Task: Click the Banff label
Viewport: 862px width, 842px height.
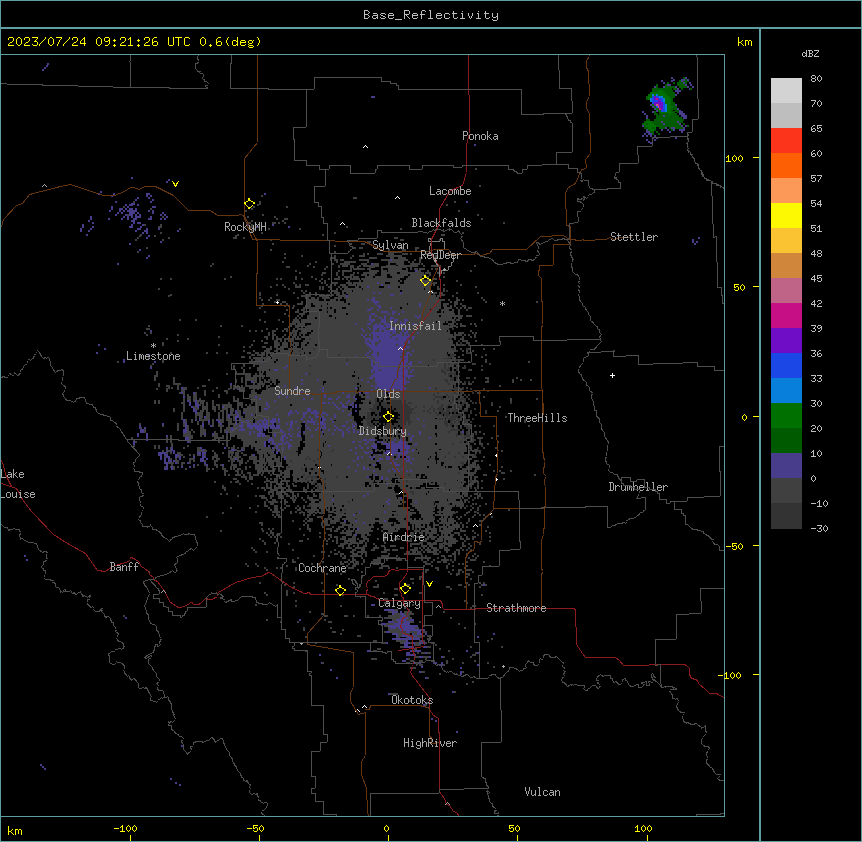Action: click(124, 567)
